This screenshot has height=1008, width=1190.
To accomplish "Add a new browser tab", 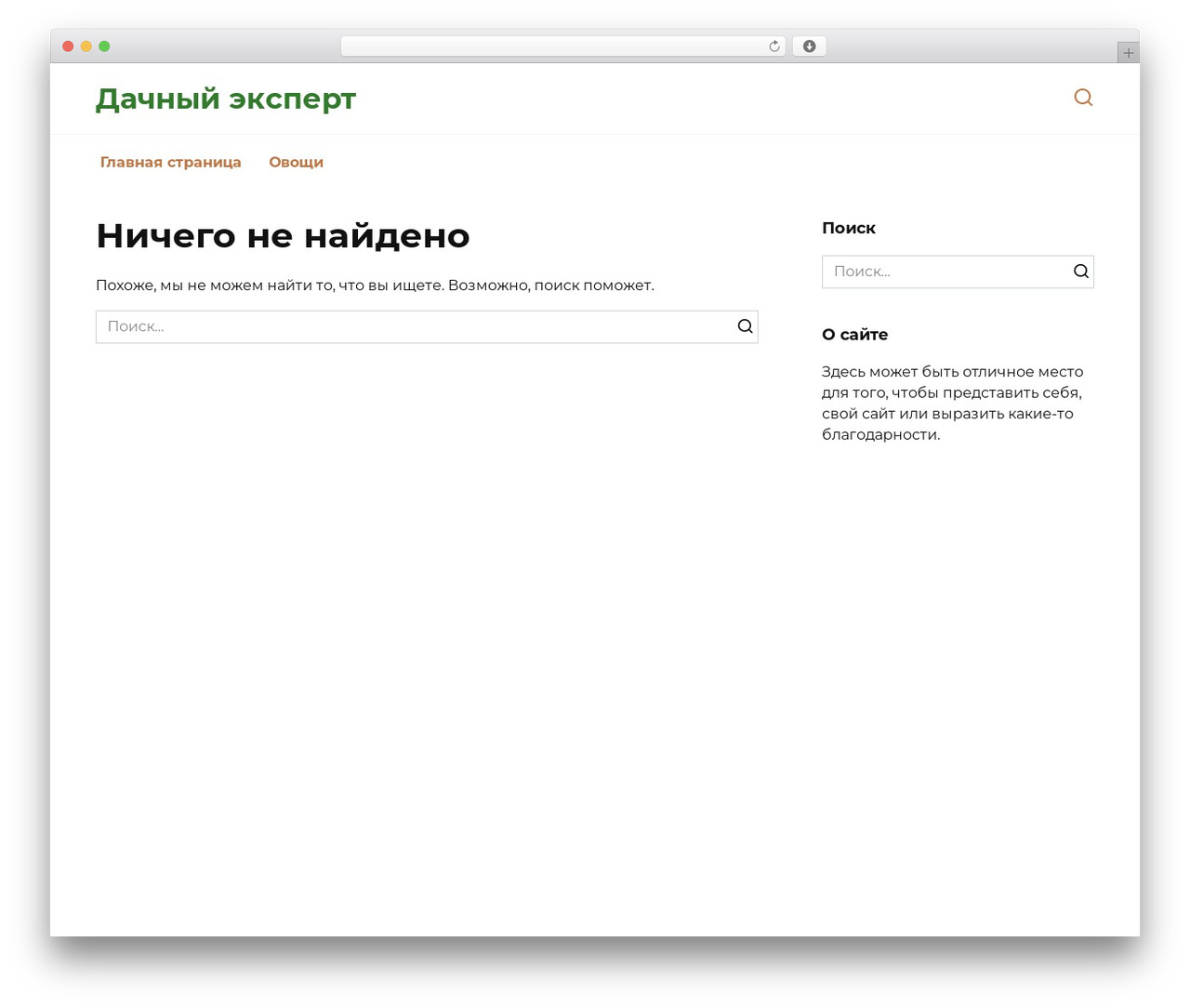I will (x=1128, y=53).
